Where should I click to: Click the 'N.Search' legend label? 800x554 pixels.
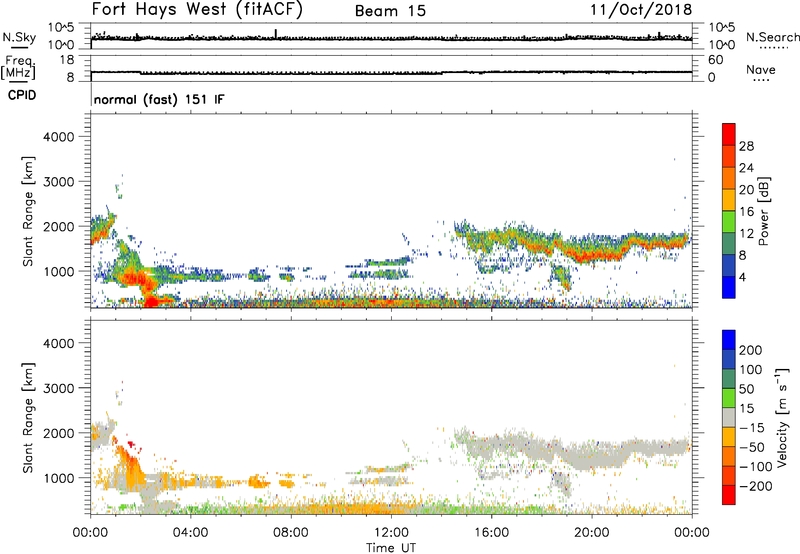point(772,37)
